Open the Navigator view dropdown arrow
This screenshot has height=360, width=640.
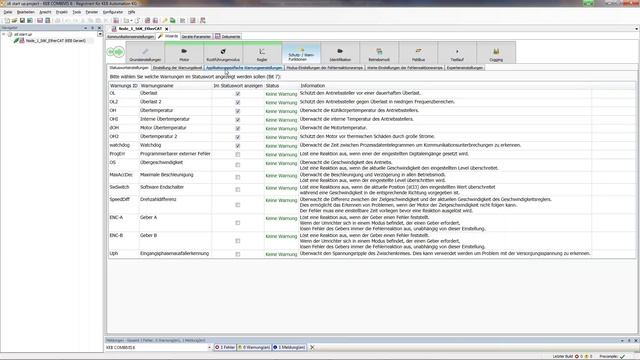pyautogui.click(x=100, y=34)
